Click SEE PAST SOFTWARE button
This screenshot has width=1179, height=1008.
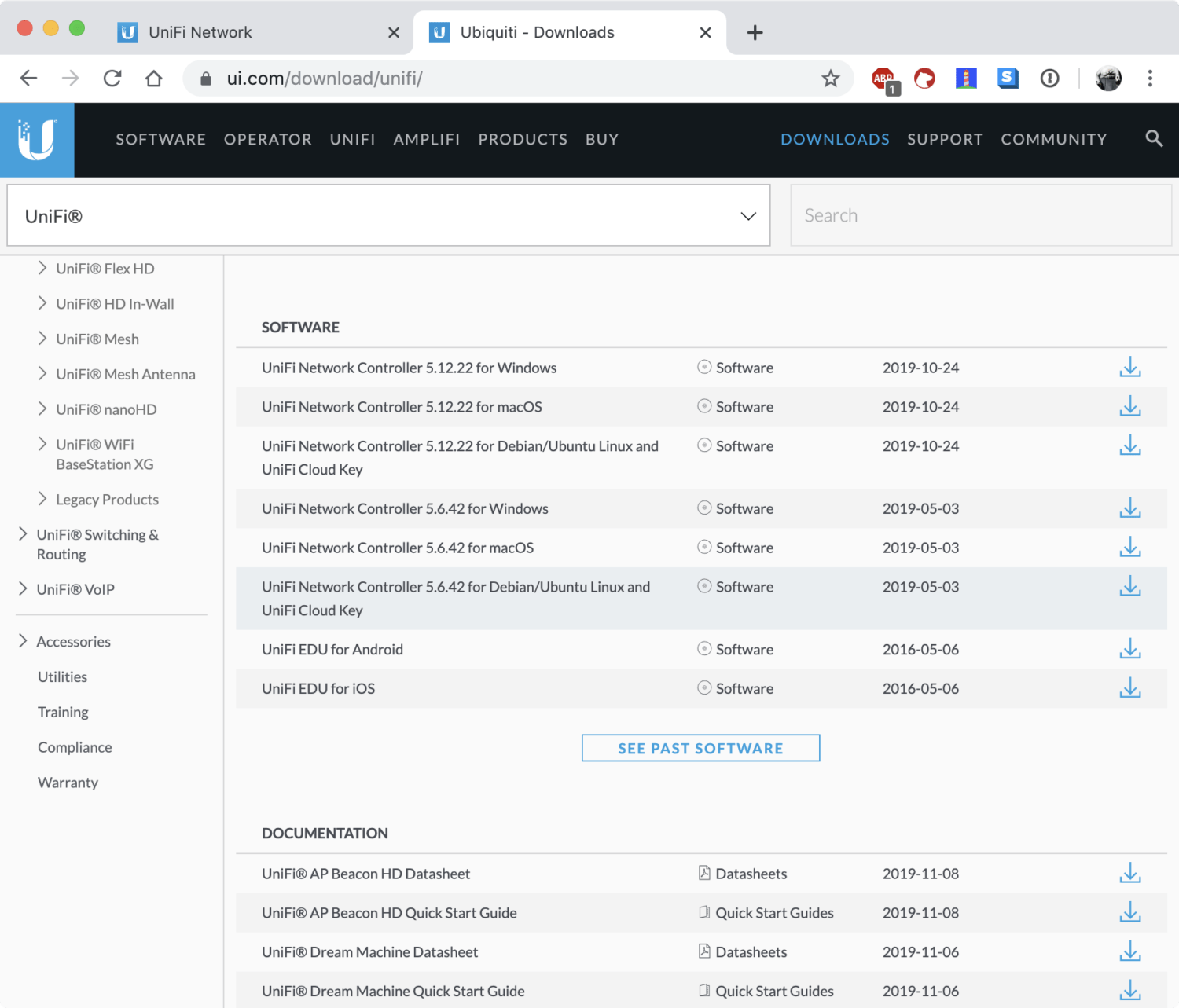tap(701, 748)
